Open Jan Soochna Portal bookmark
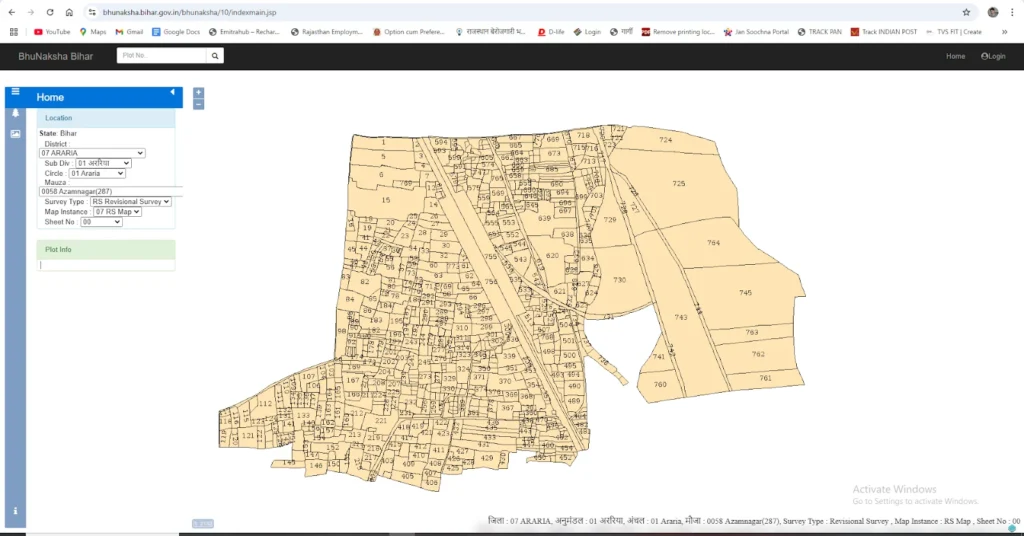Viewport: 1024px width, 536px height. tap(756, 31)
